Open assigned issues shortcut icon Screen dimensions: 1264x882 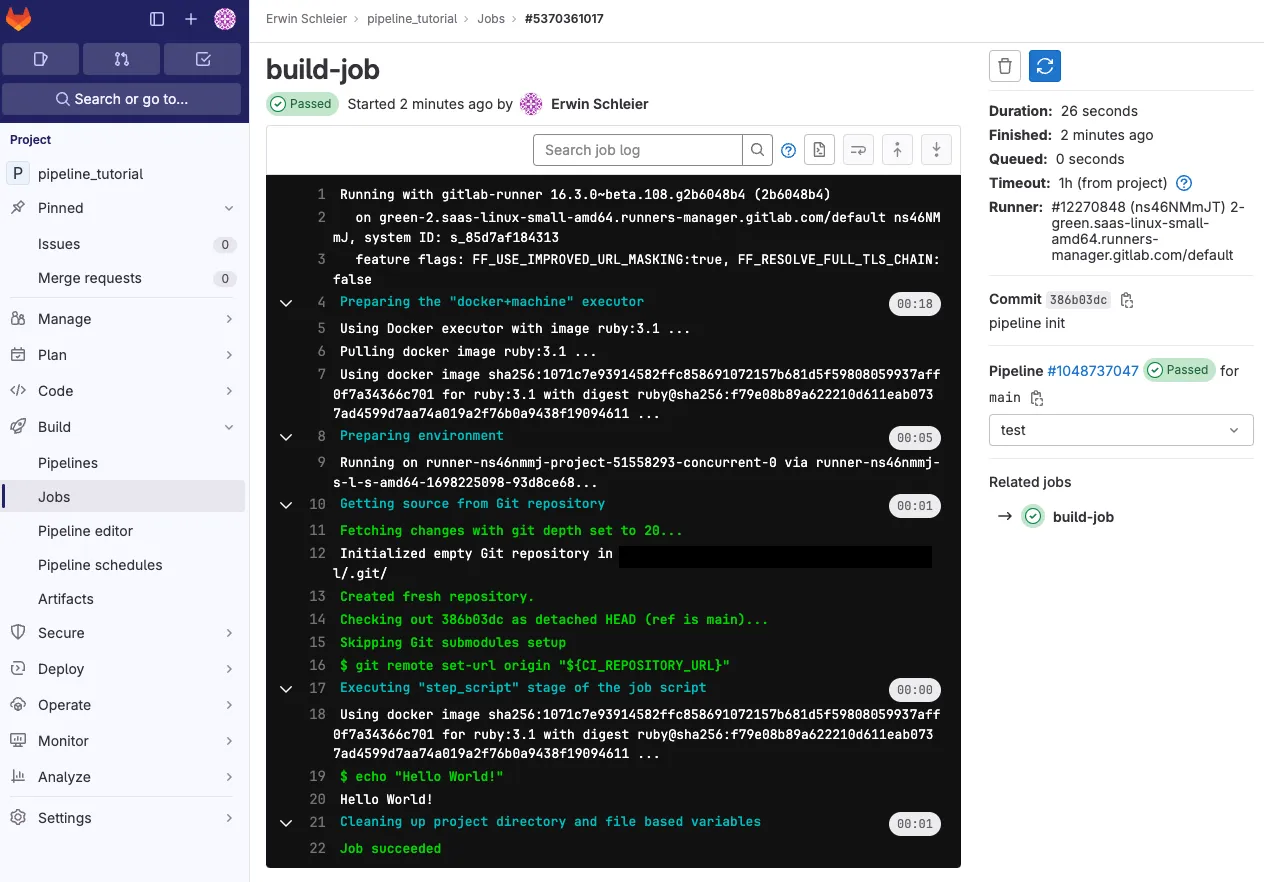coord(41,59)
